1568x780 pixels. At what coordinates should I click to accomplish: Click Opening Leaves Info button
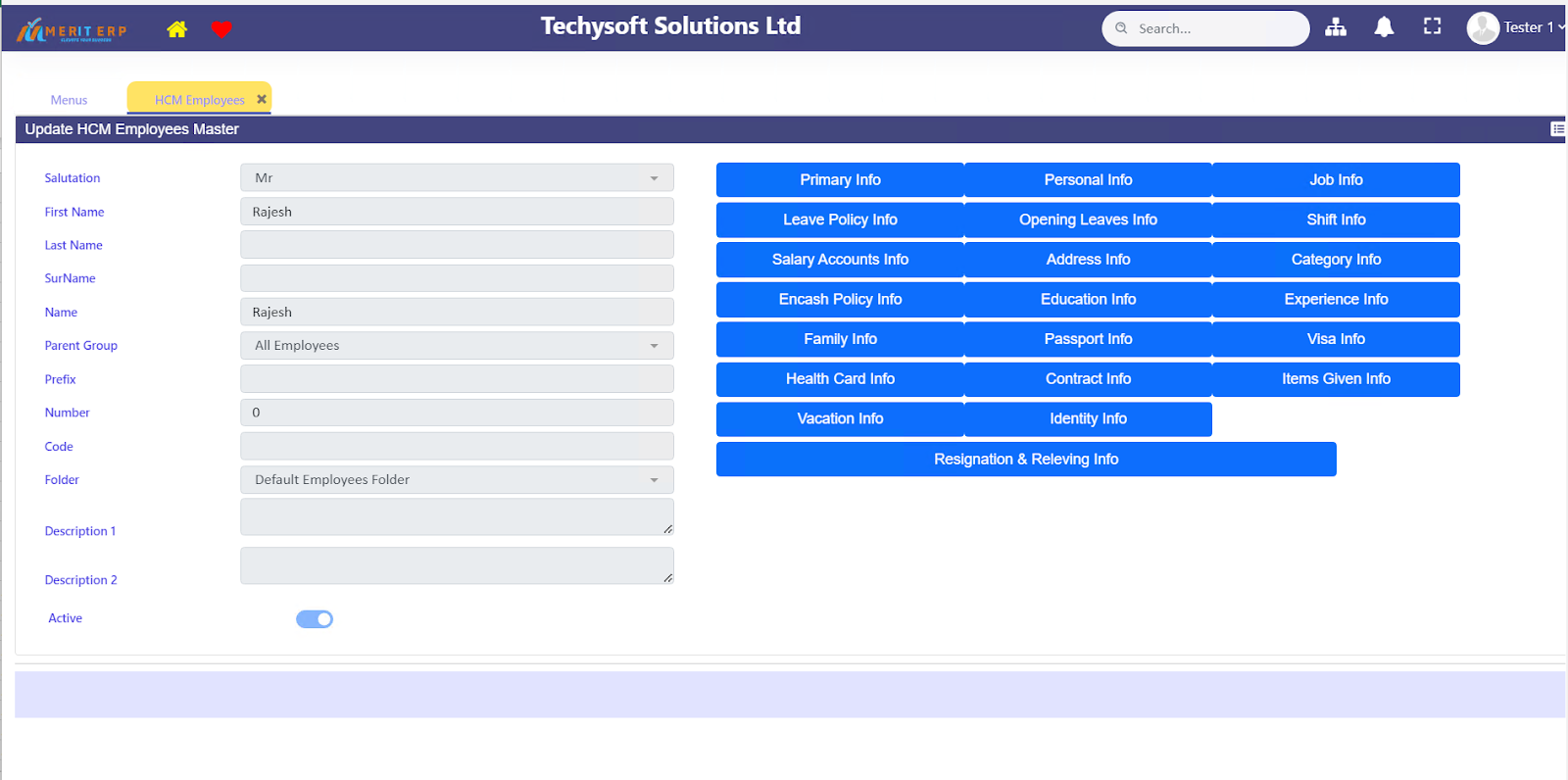(1088, 219)
